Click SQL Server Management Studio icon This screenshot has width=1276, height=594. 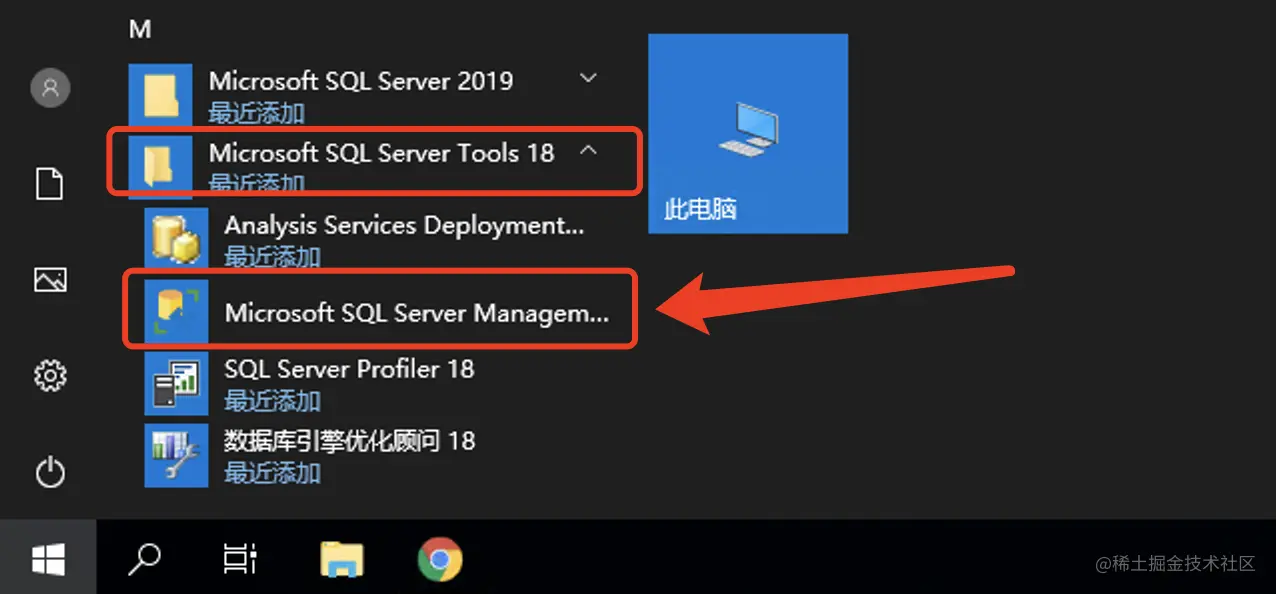tap(176, 310)
